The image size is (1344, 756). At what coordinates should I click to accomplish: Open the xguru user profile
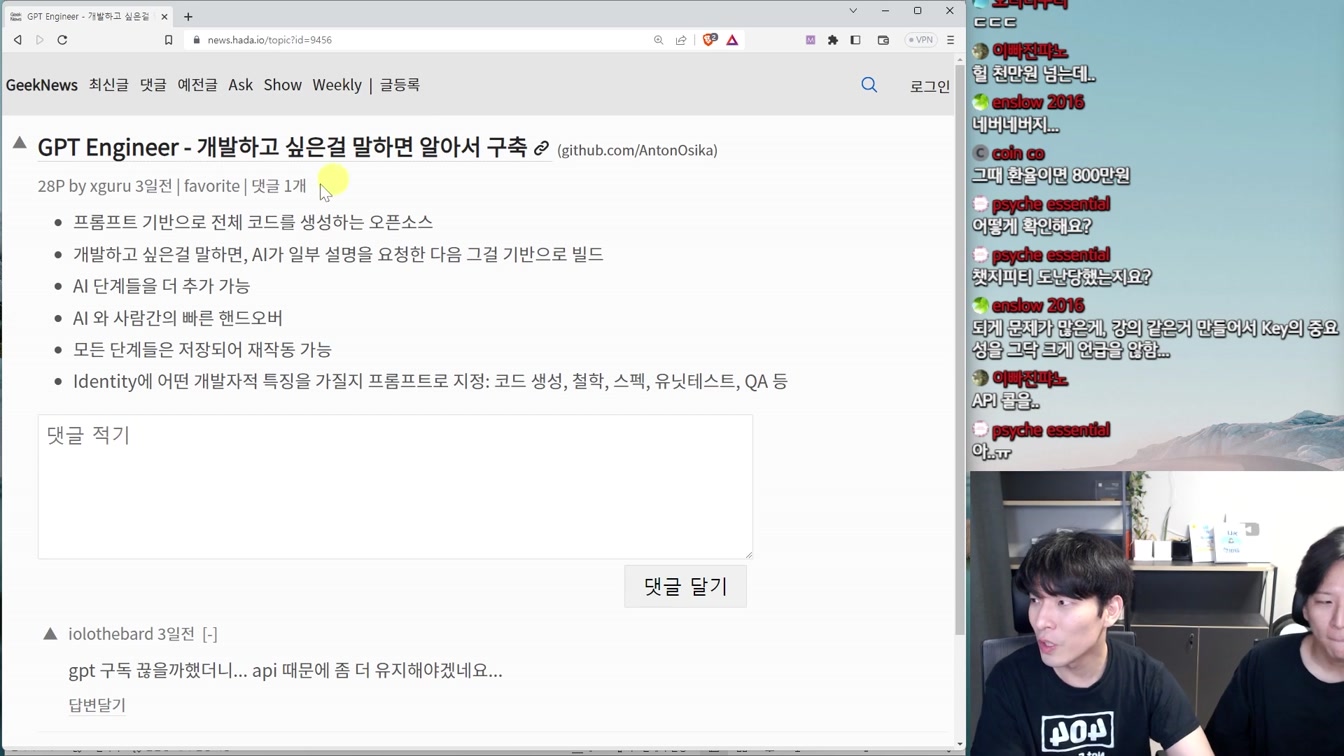pos(110,186)
